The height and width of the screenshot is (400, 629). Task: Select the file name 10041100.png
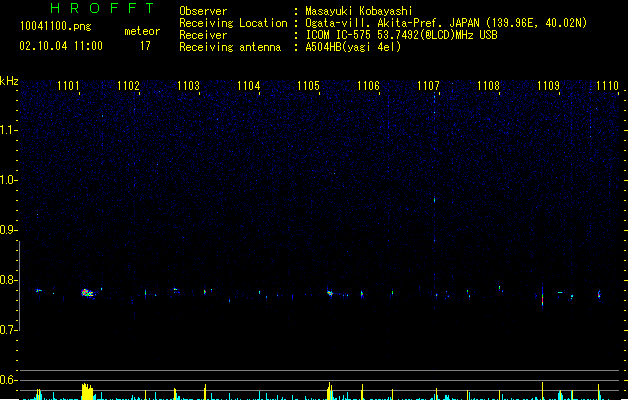click(55, 26)
